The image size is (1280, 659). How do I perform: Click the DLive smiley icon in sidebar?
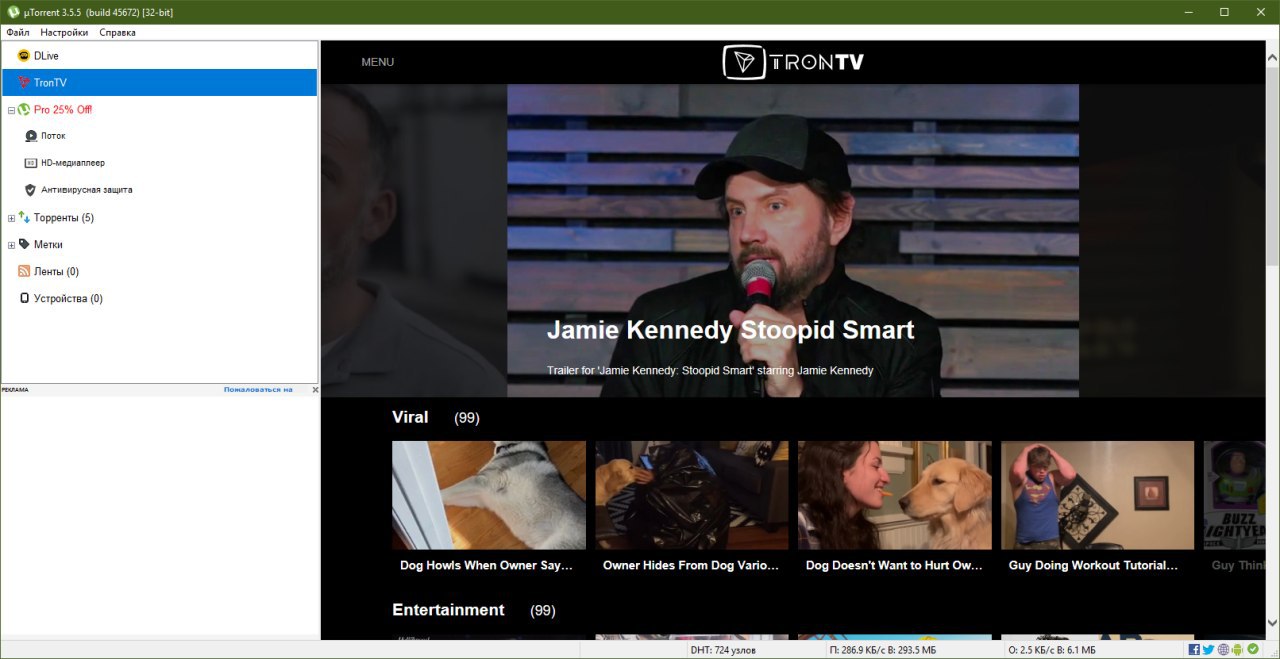coord(24,56)
